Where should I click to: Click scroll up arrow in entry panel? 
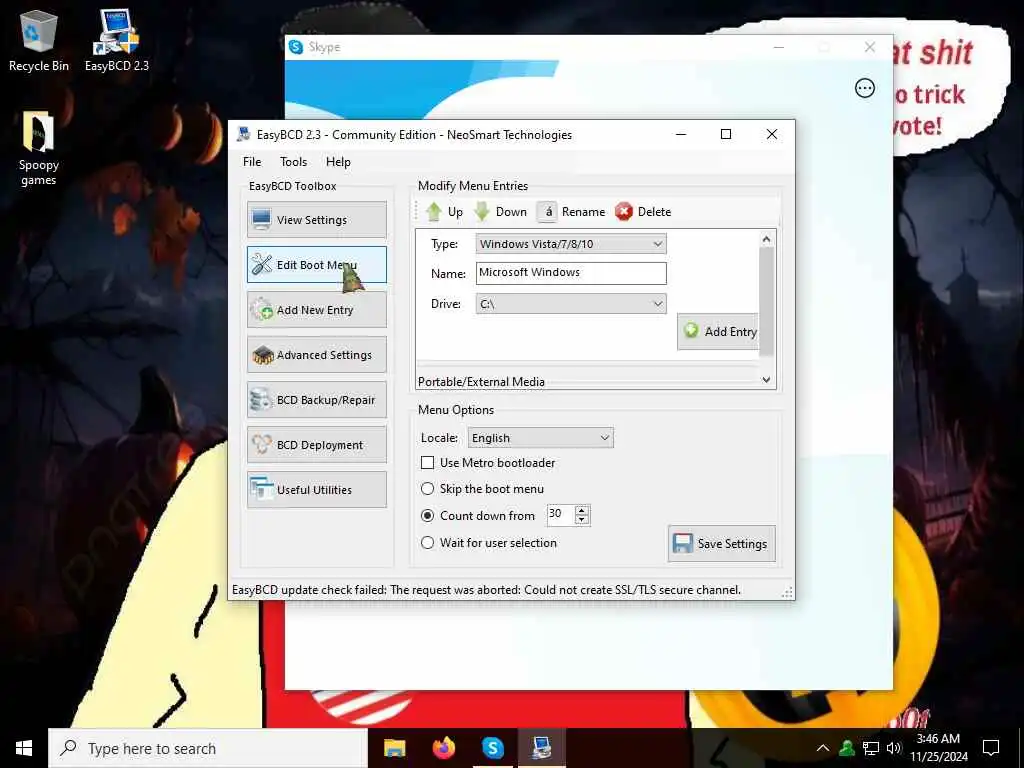pyautogui.click(x=767, y=239)
